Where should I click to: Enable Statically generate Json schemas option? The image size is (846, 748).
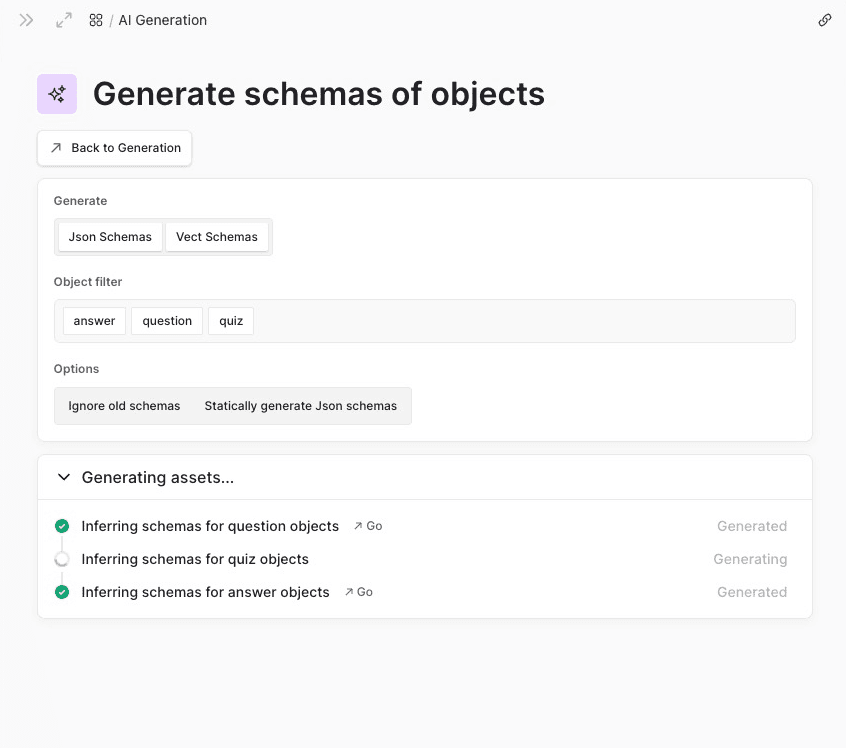click(300, 406)
